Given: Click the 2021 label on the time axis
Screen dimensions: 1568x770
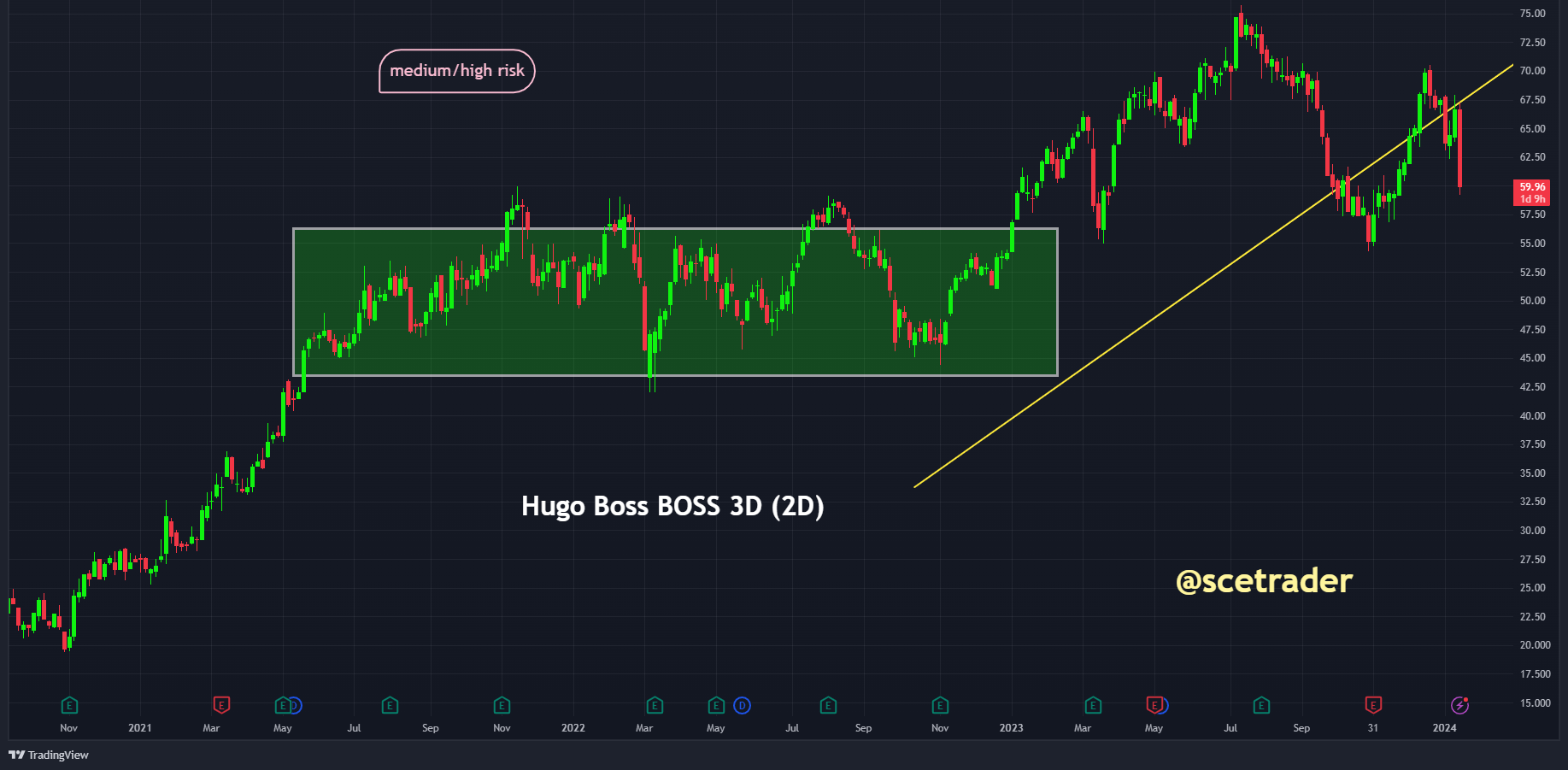Looking at the screenshot, I should [x=140, y=728].
